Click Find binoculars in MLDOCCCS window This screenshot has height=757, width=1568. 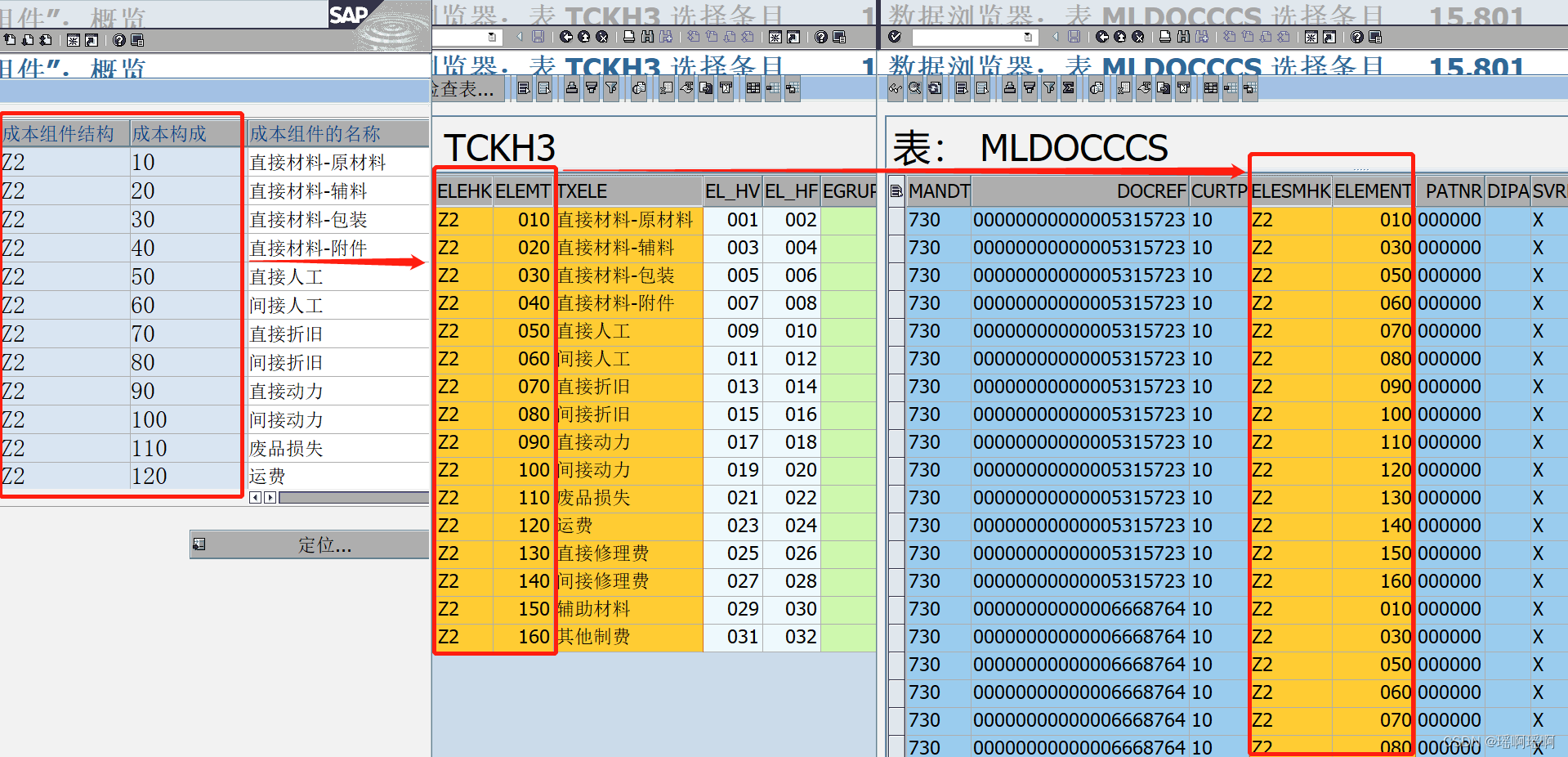[1183, 37]
